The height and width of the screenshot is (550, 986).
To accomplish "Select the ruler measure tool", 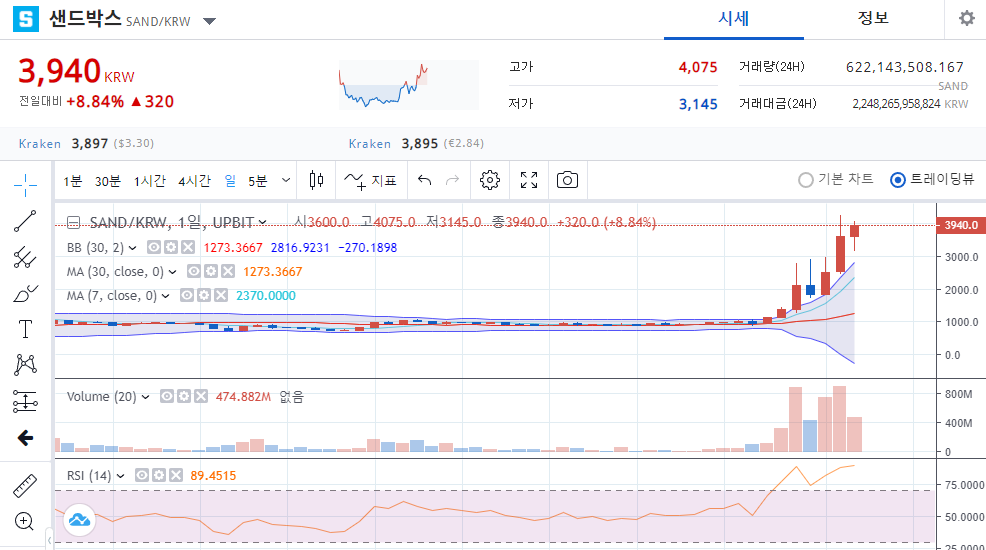I will (x=25, y=485).
